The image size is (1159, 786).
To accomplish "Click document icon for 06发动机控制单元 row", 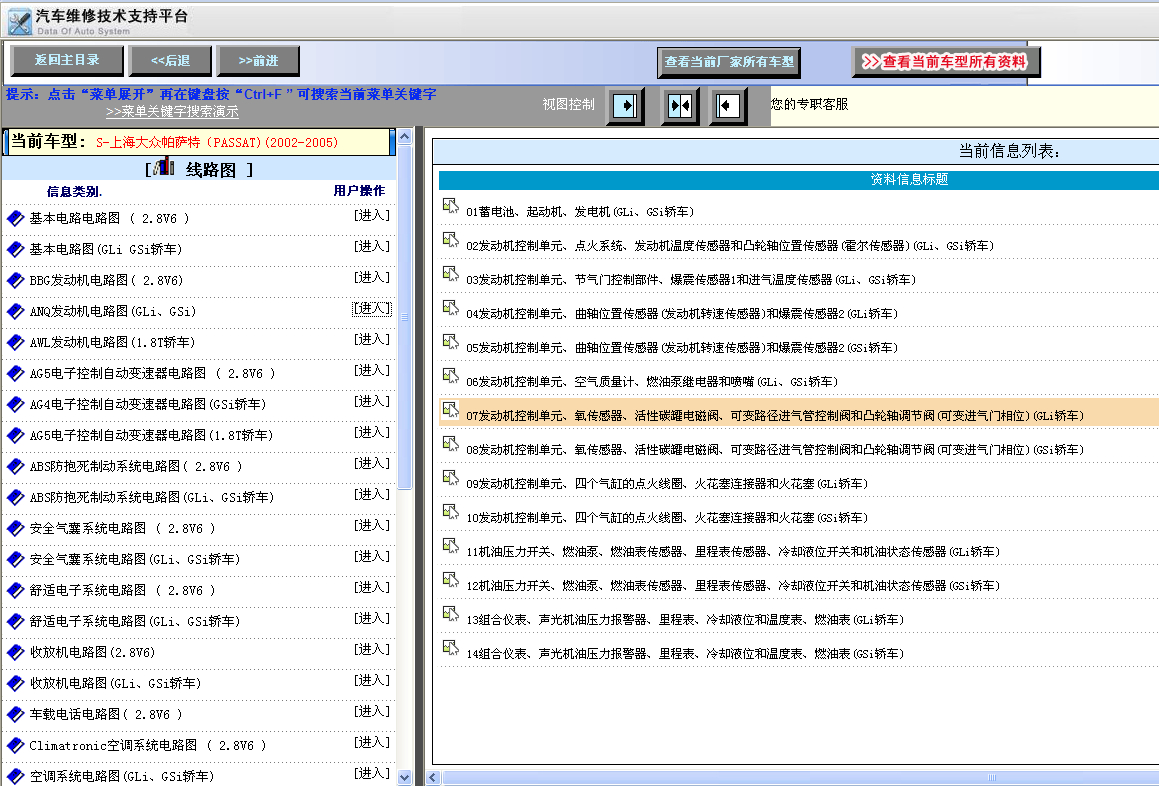I will coord(450,376).
